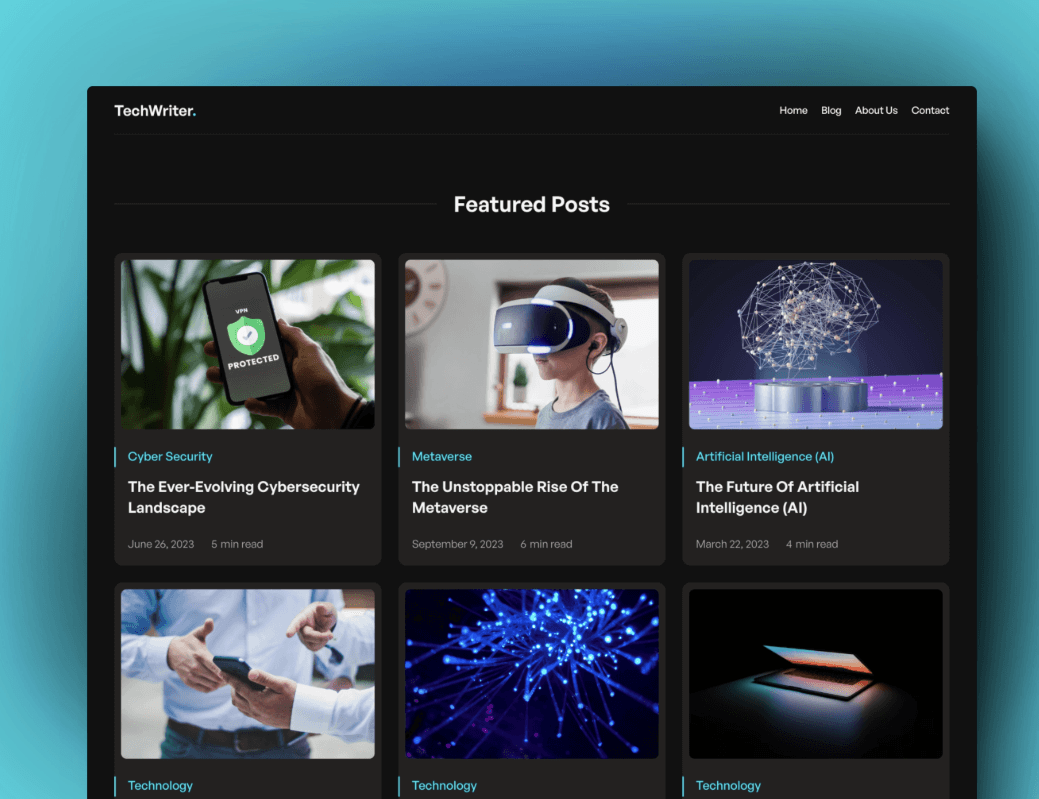Select Technology category under handshake image
This screenshot has height=799, width=1039.
160,786
